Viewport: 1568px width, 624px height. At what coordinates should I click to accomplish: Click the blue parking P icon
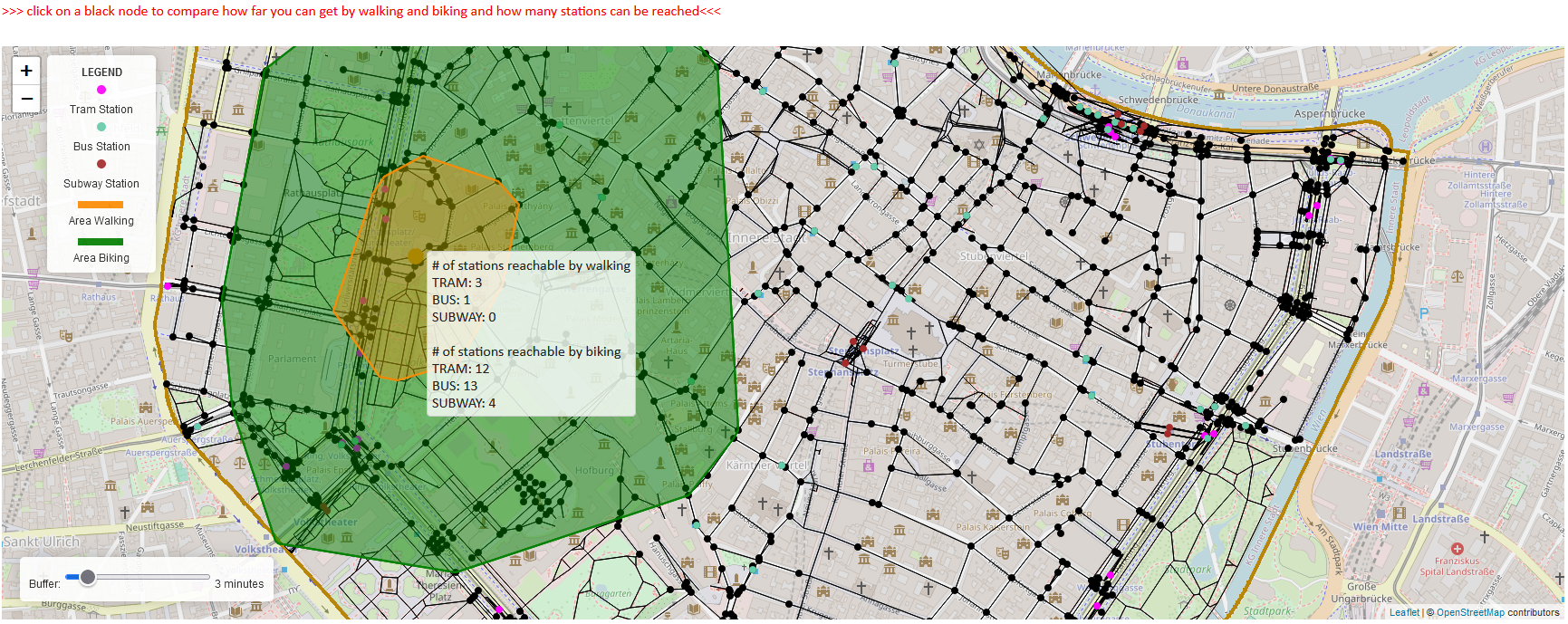pos(1424,313)
